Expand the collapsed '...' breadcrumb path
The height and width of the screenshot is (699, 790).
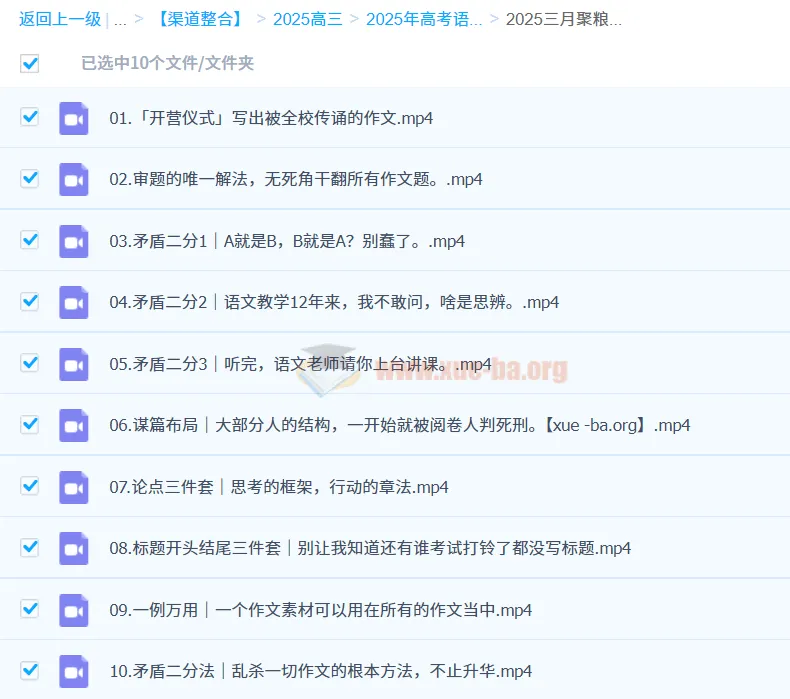[120, 19]
